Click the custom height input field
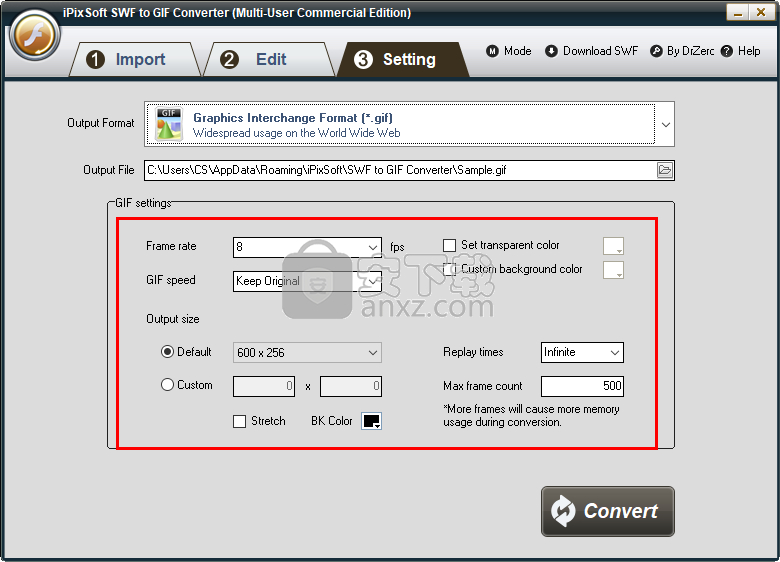The height and width of the screenshot is (562, 780). click(x=351, y=386)
